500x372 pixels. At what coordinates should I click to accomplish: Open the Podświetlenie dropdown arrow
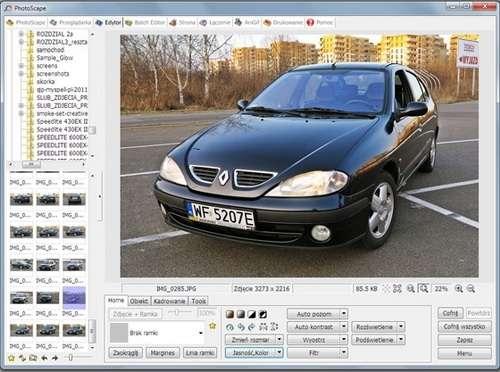(x=401, y=340)
